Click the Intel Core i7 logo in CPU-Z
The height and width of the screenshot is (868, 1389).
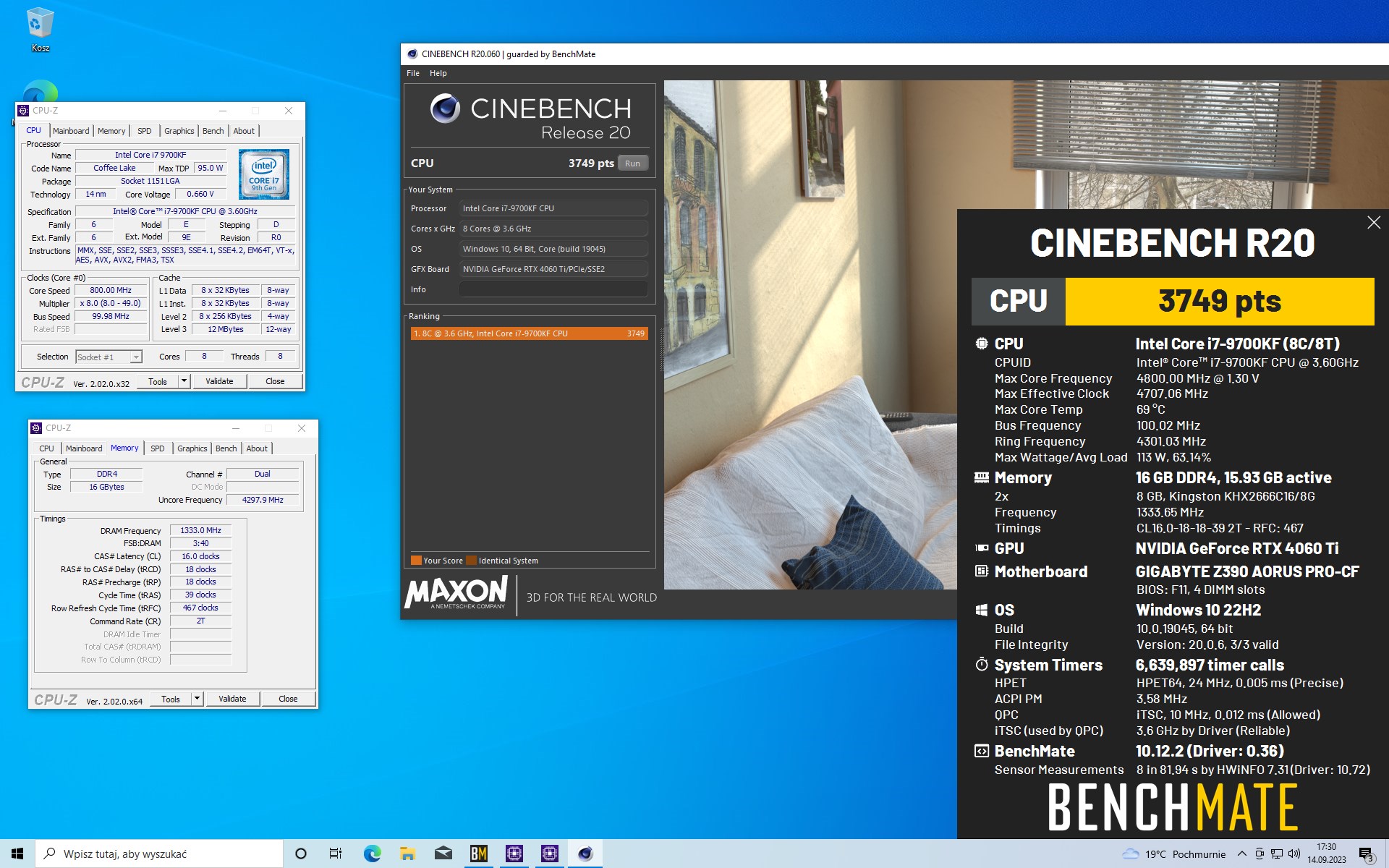click(x=264, y=174)
